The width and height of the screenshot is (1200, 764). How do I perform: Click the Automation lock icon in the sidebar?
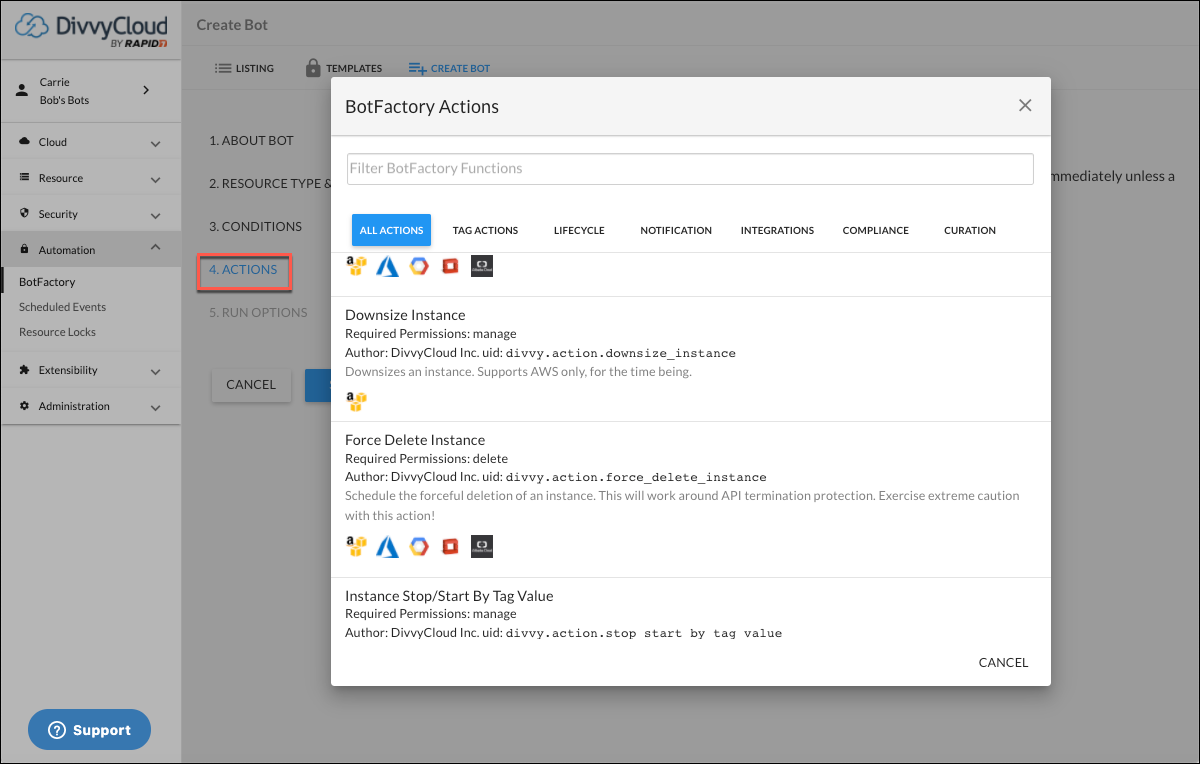click(25, 250)
